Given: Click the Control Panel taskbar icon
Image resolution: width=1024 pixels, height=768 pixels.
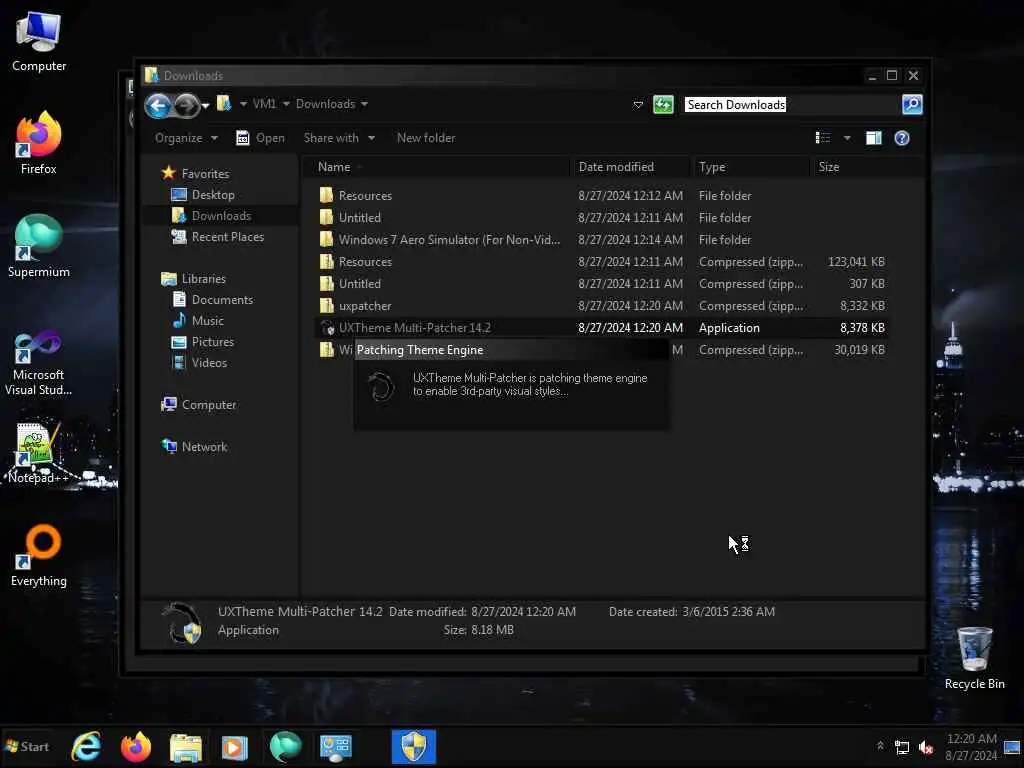Looking at the screenshot, I should [x=336, y=746].
